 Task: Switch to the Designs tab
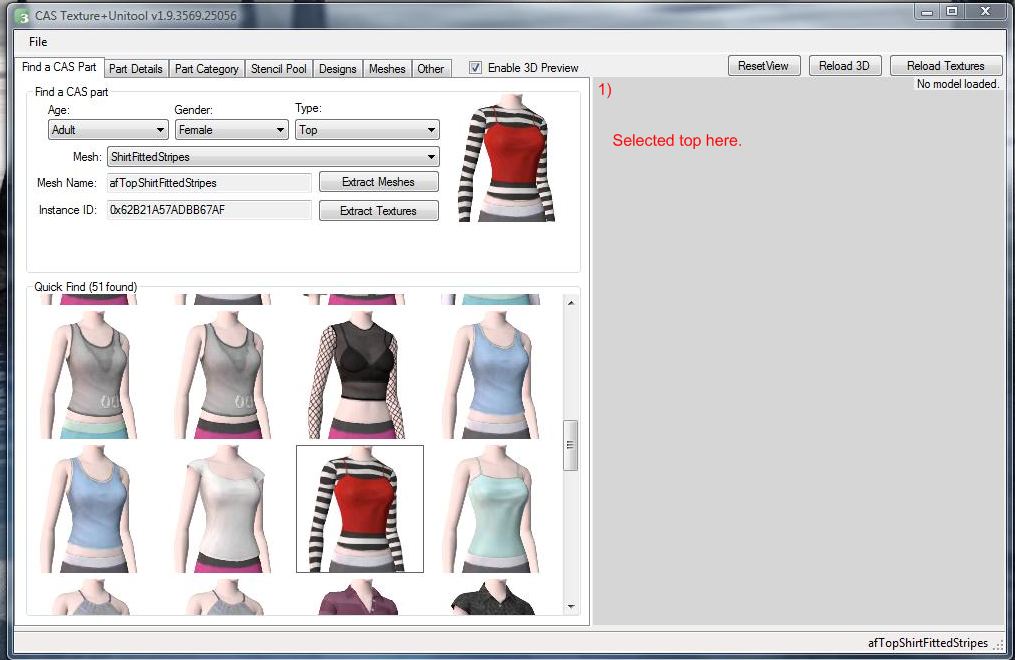[337, 68]
